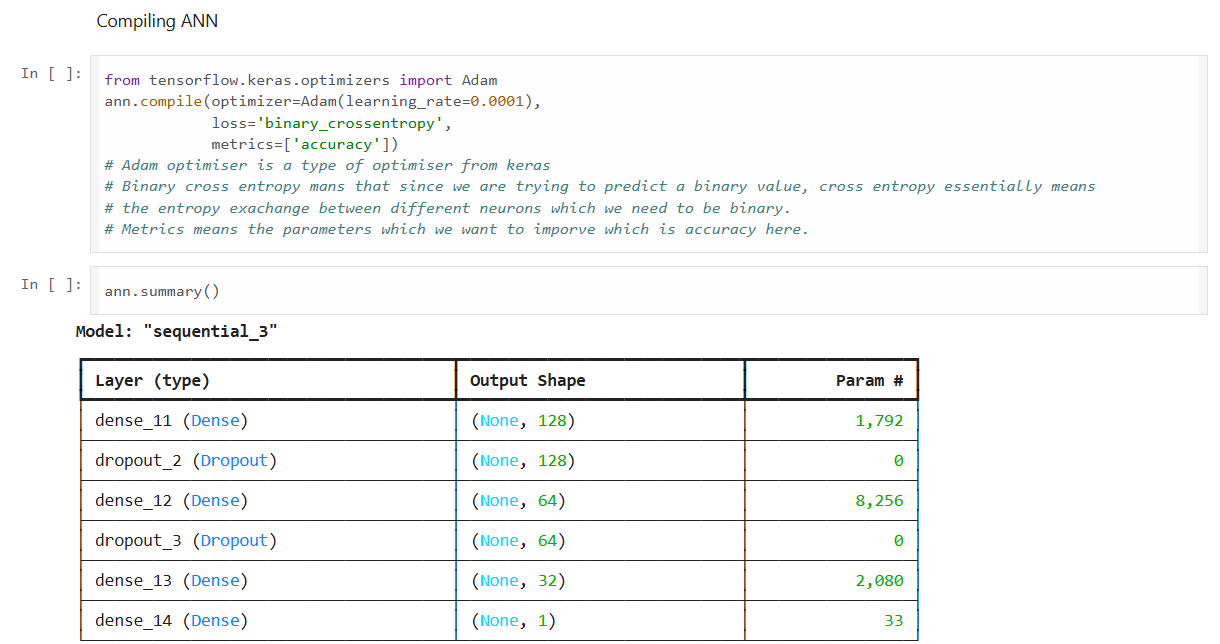The image size is (1220, 644).
Task: Select the ann.summary() code cell
Action: 649,291
